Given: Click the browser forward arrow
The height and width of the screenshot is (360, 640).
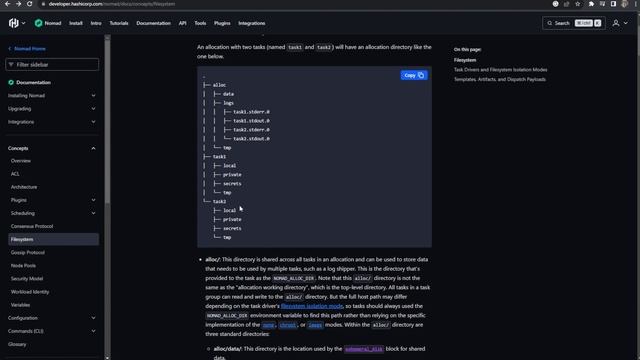Looking at the screenshot, I should [x=18, y=4].
